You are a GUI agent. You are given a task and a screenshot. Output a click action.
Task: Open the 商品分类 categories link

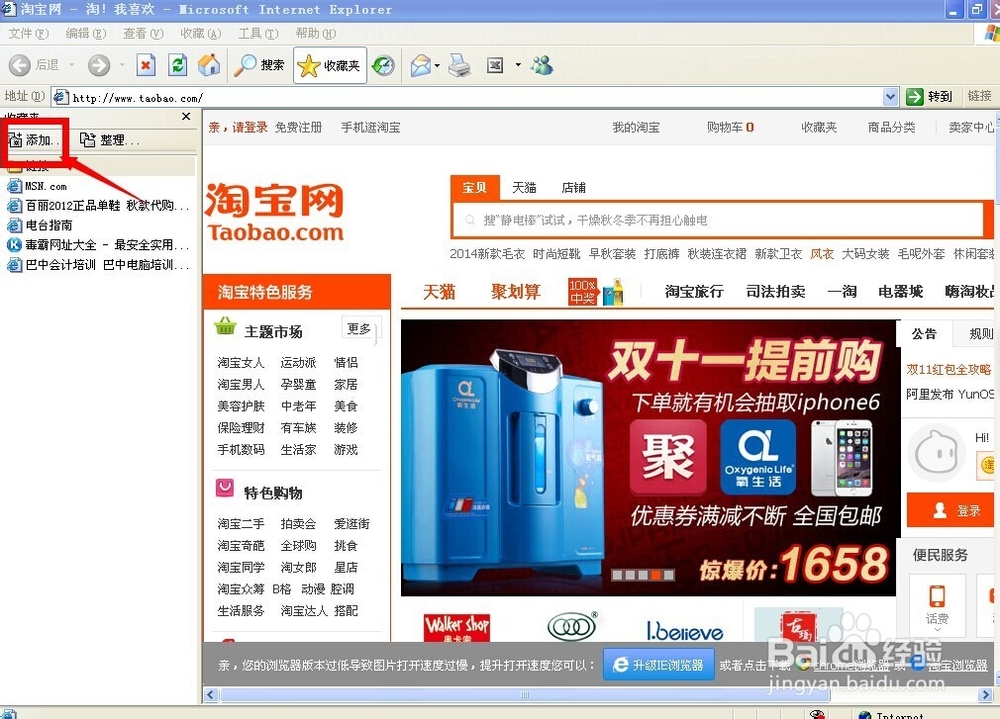coord(891,127)
